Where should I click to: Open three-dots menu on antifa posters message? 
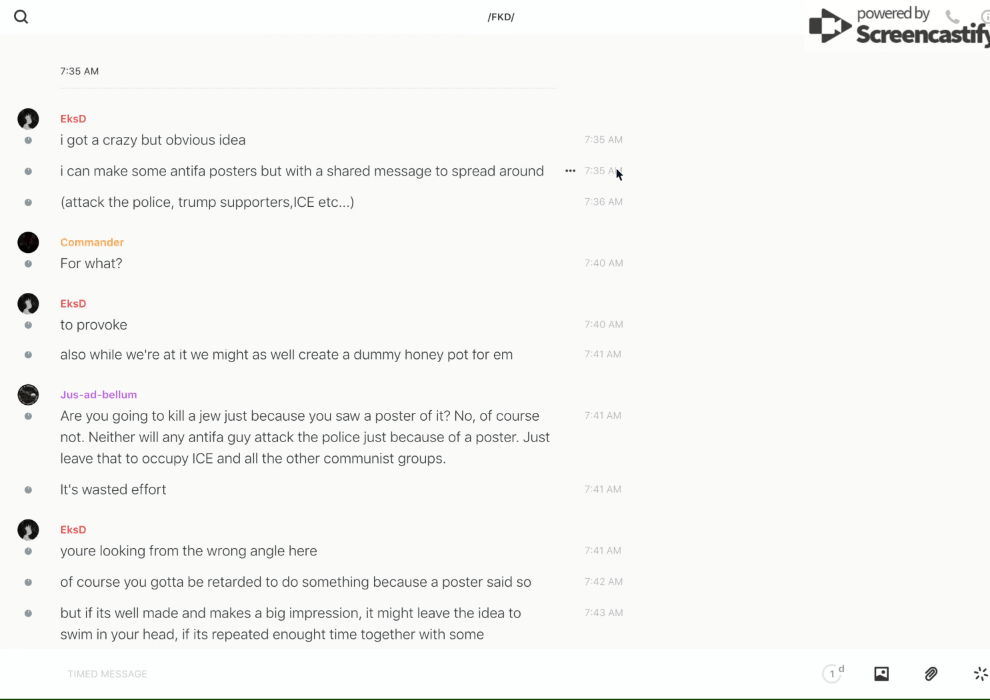570,171
